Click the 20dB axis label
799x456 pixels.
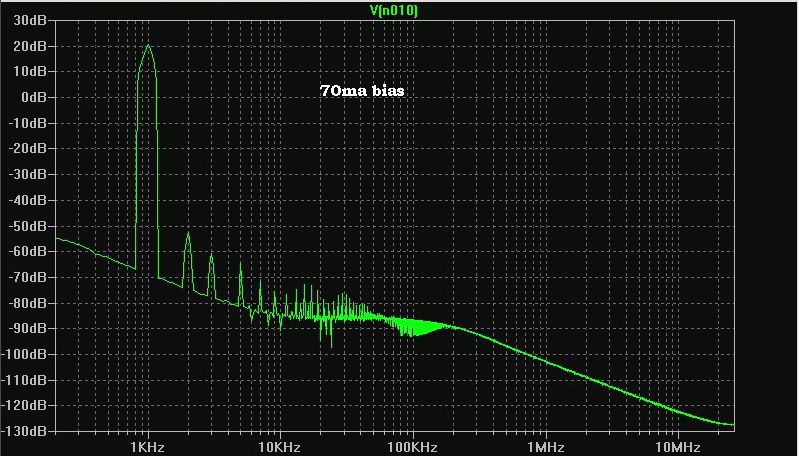click(x=30, y=46)
